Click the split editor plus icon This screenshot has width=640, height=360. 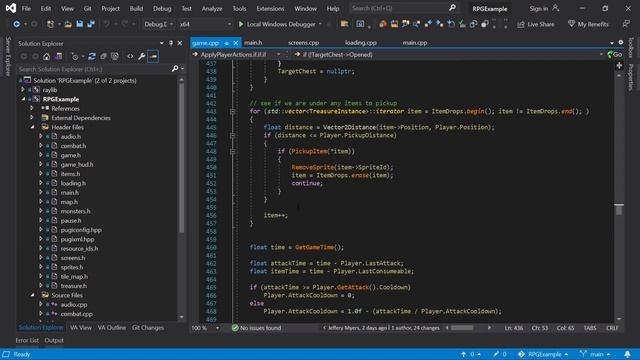click(x=619, y=66)
